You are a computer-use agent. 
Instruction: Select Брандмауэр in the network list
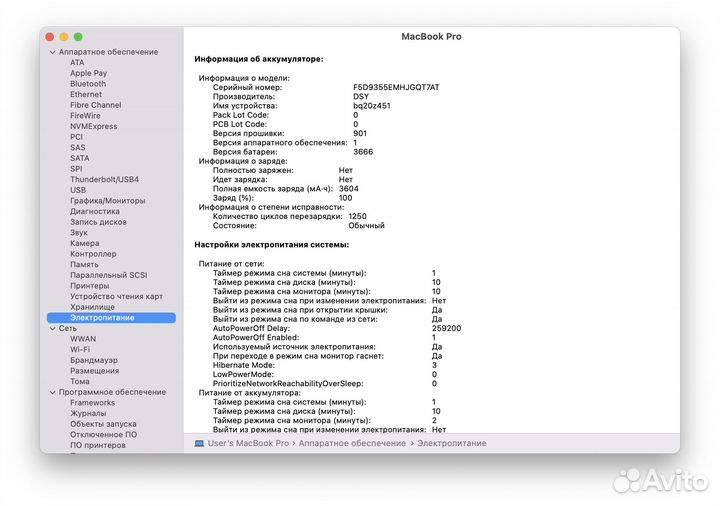click(x=93, y=360)
